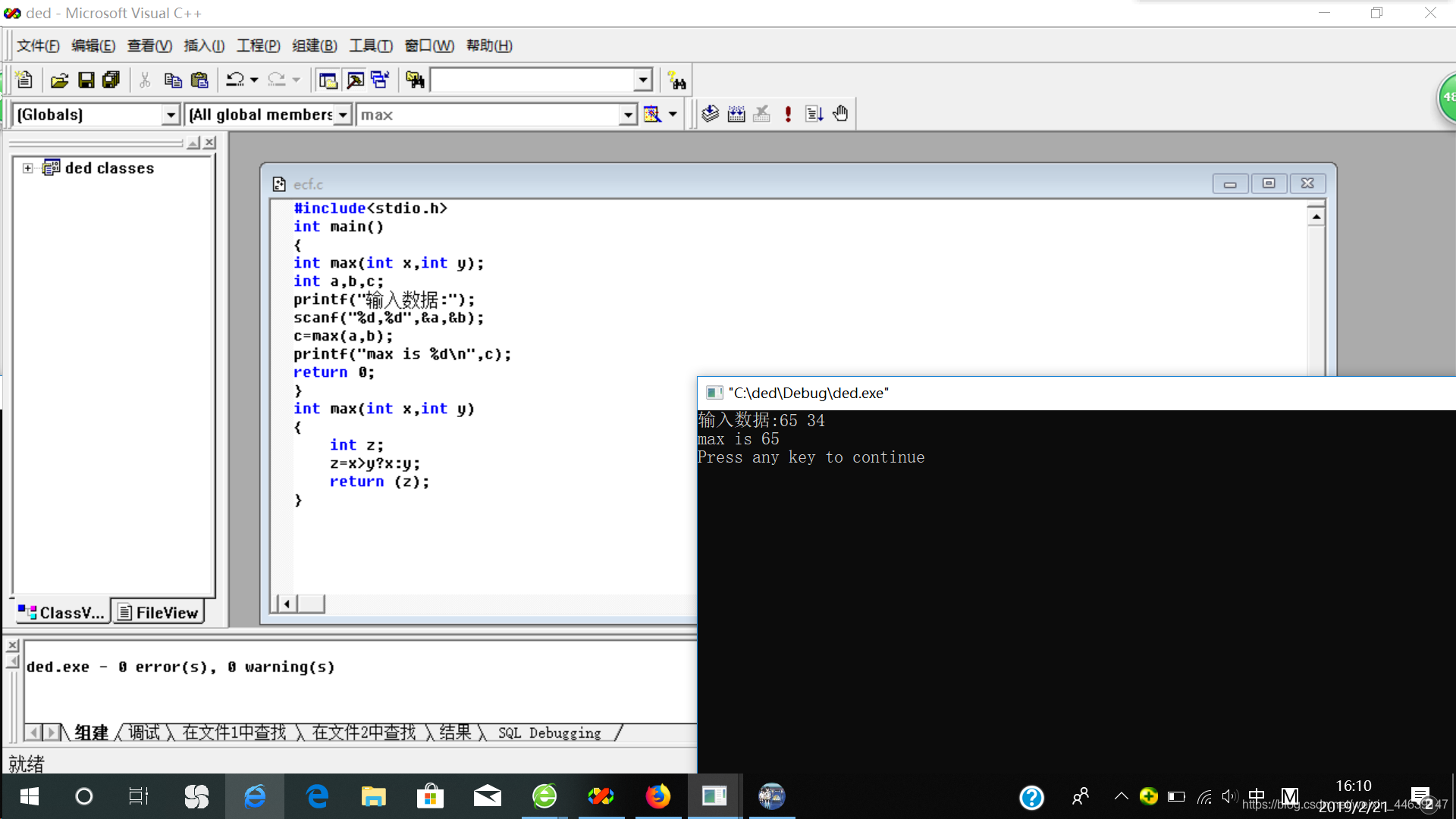Click the Go debug toolbar icon

click(x=814, y=114)
